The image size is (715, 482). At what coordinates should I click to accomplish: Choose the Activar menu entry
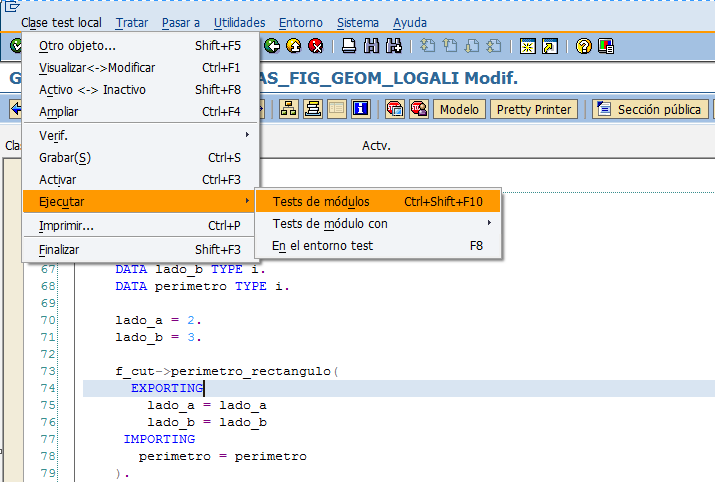coord(140,179)
